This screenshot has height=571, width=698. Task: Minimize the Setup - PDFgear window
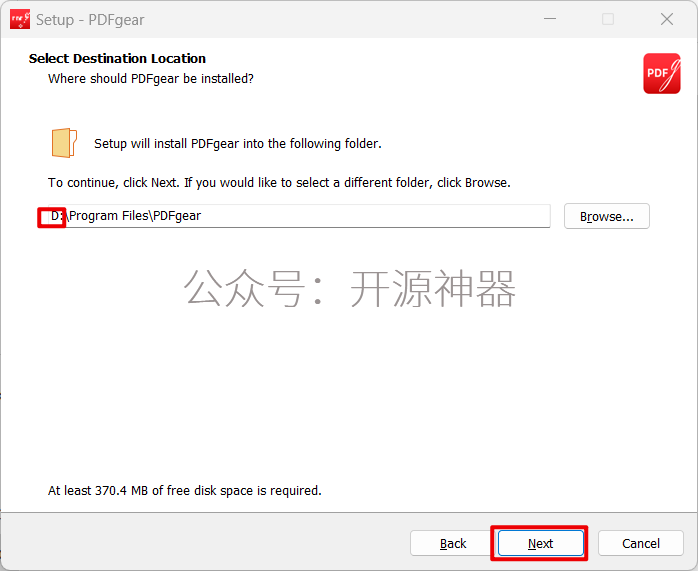[550, 19]
